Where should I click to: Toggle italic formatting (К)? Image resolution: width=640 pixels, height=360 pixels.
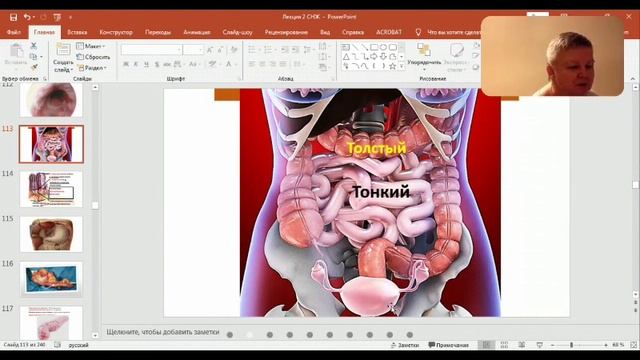tap(136, 64)
